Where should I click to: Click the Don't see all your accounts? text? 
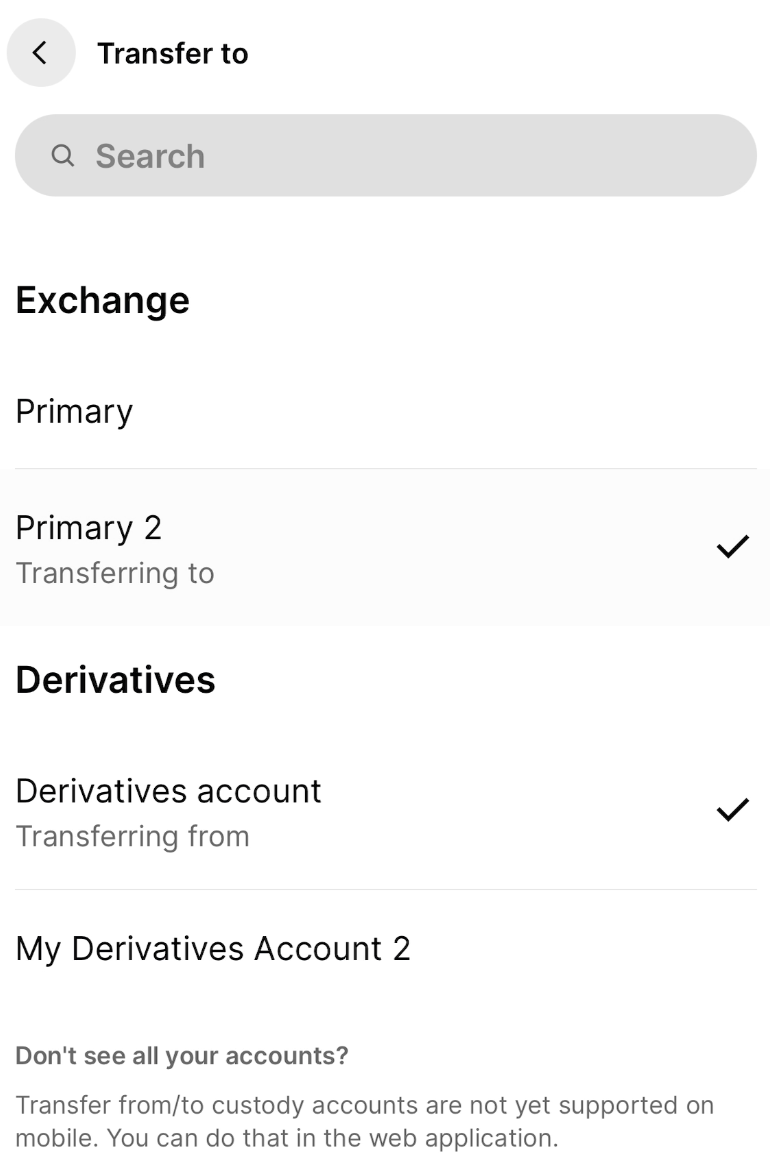pos(182,1056)
